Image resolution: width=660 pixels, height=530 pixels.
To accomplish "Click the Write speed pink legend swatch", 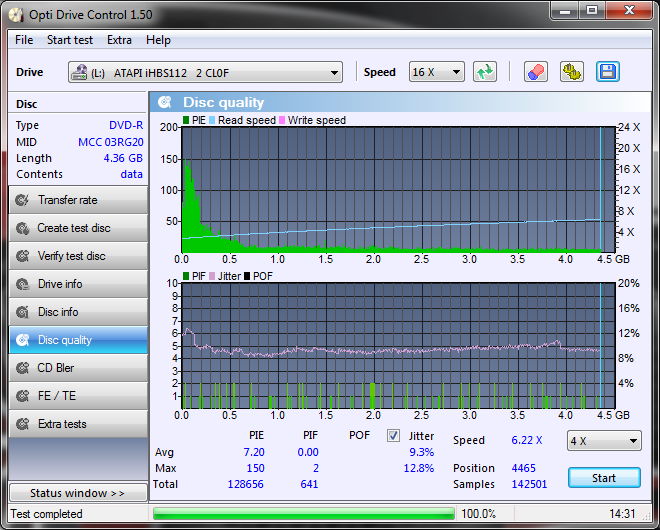I will 282,120.
